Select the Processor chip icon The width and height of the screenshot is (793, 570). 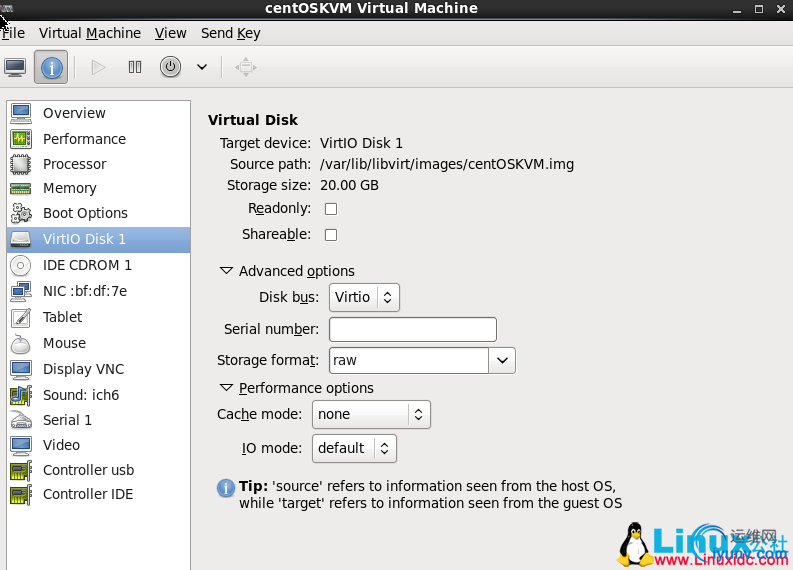click(21, 164)
